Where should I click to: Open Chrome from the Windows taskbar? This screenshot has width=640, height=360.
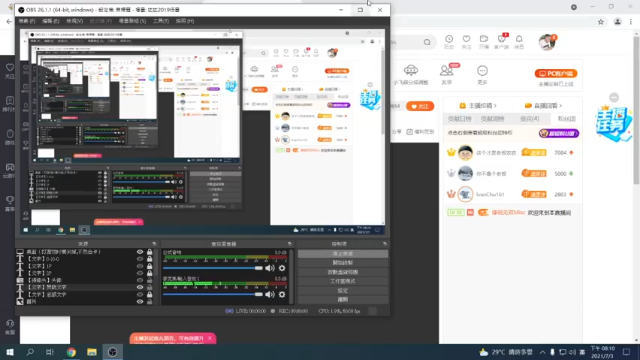pos(71,352)
